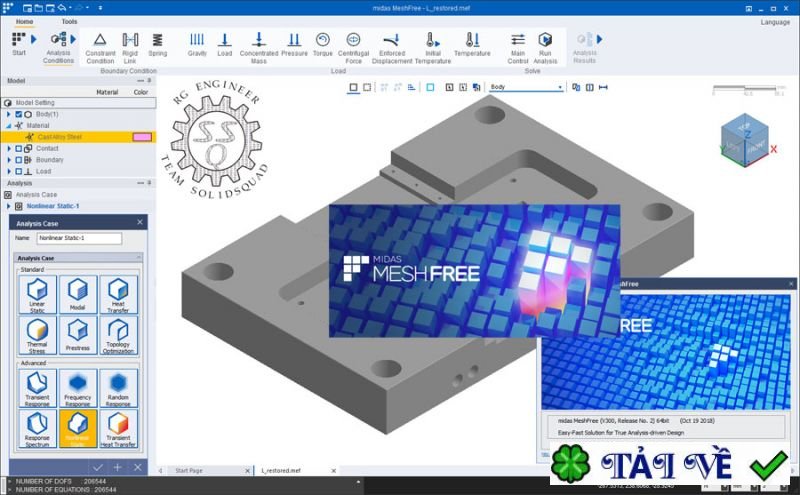Expand the Contact tree node

[9, 148]
